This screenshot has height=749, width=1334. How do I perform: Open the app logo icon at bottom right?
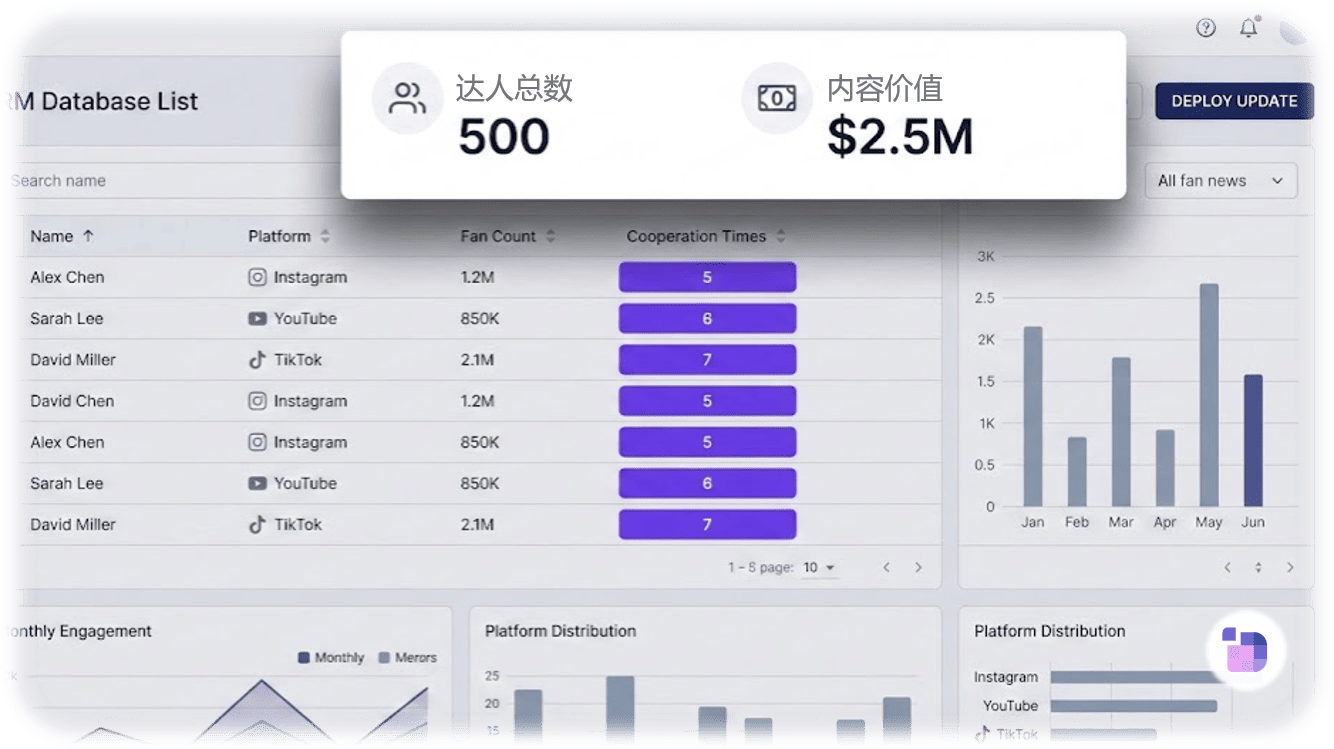point(1245,651)
